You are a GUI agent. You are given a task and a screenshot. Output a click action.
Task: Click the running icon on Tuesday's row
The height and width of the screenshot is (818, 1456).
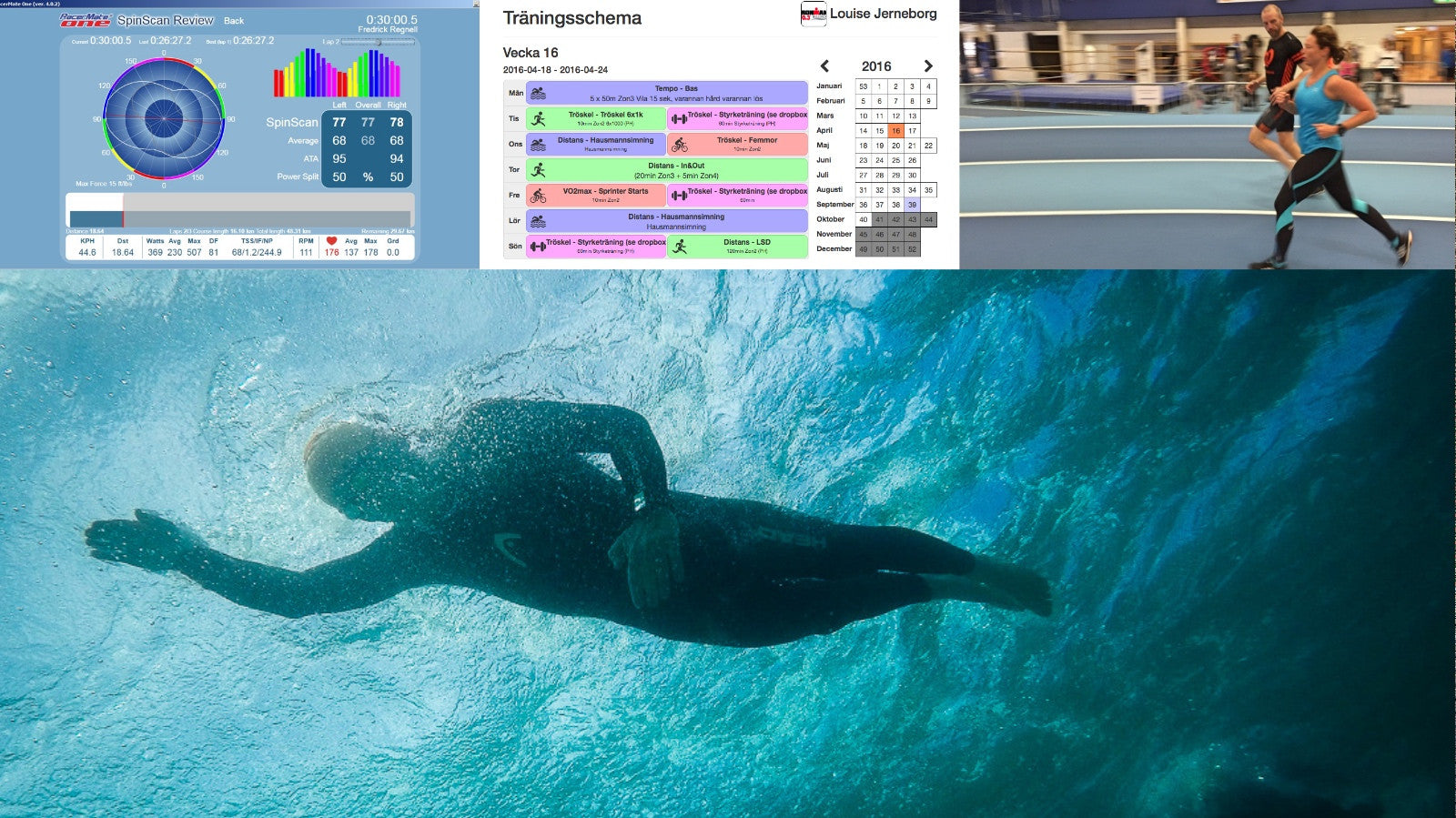pyautogui.click(x=538, y=118)
